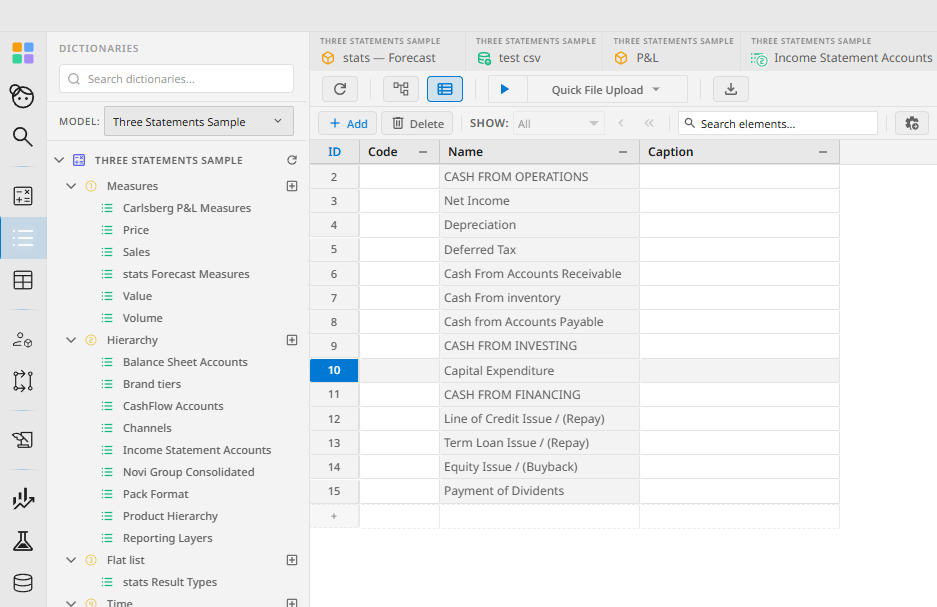
Task: Open the assistant face icon in sidebar
Action: coord(23,96)
